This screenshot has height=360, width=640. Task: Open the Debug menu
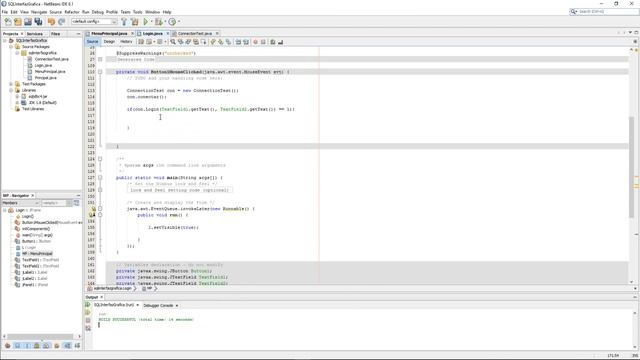98,12
